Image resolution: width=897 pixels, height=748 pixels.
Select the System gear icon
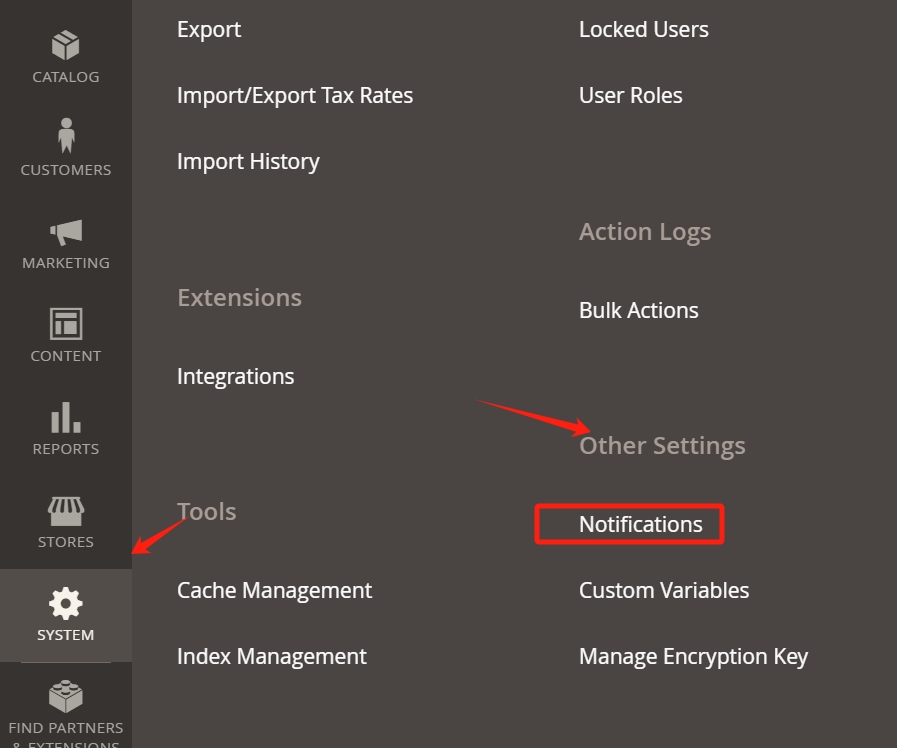click(66, 603)
